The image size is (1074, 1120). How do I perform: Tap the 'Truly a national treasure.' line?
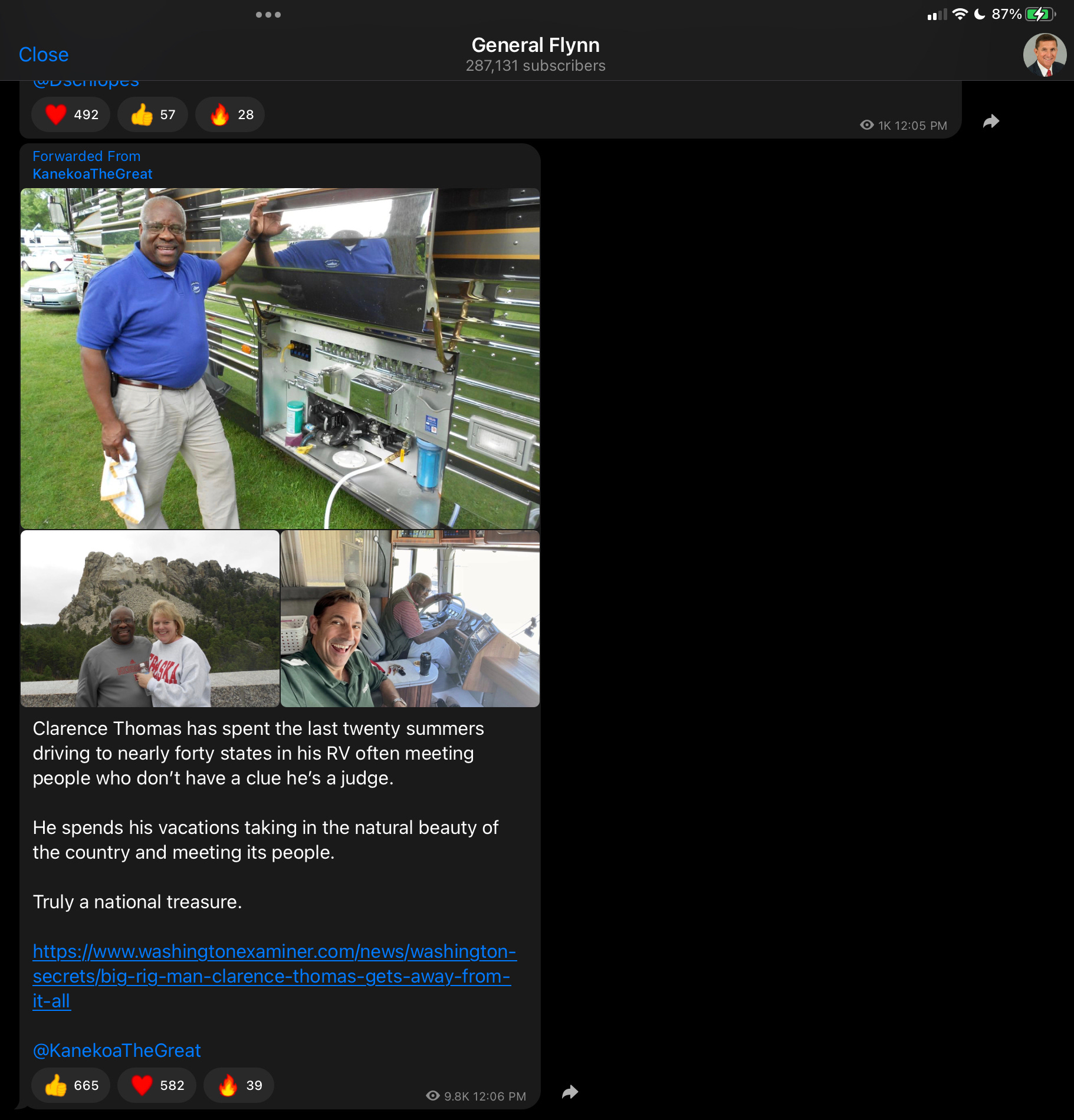137,902
